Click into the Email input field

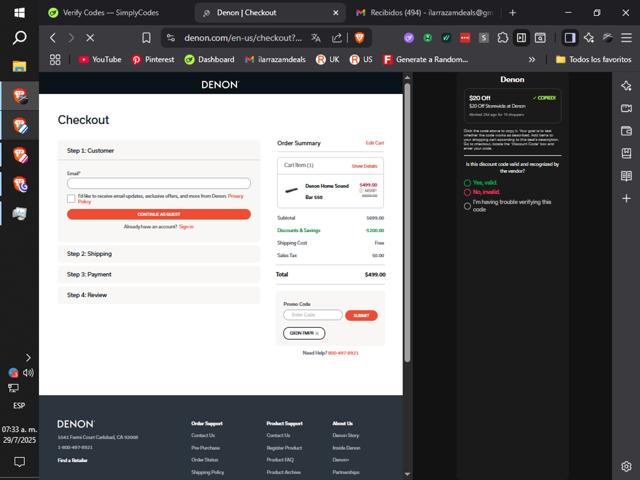click(159, 183)
